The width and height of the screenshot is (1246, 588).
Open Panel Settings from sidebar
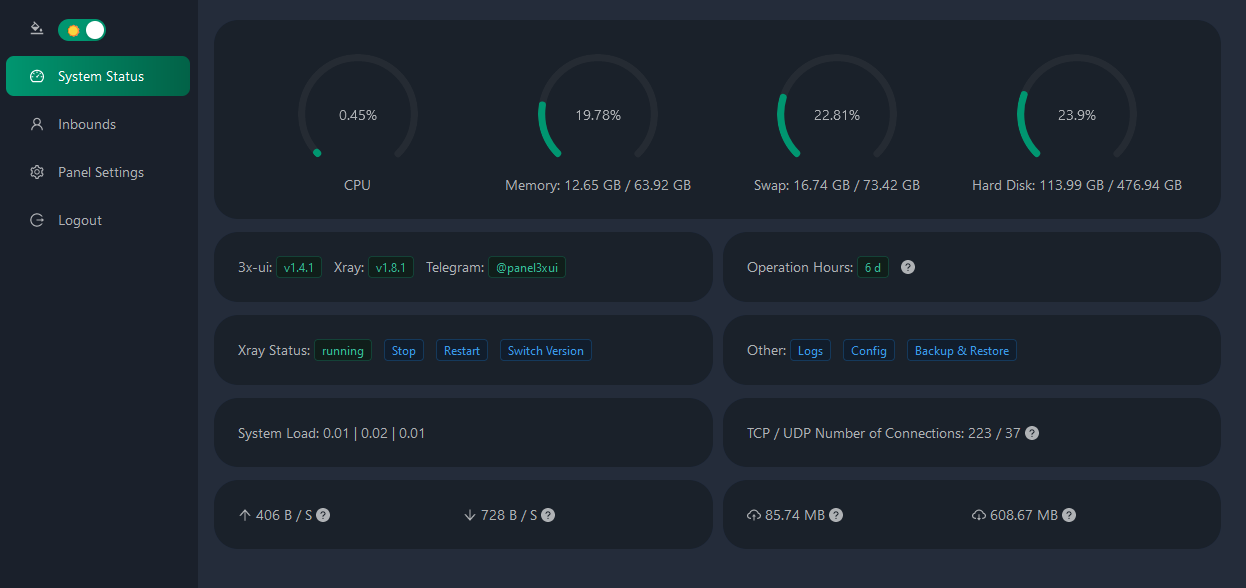[100, 172]
